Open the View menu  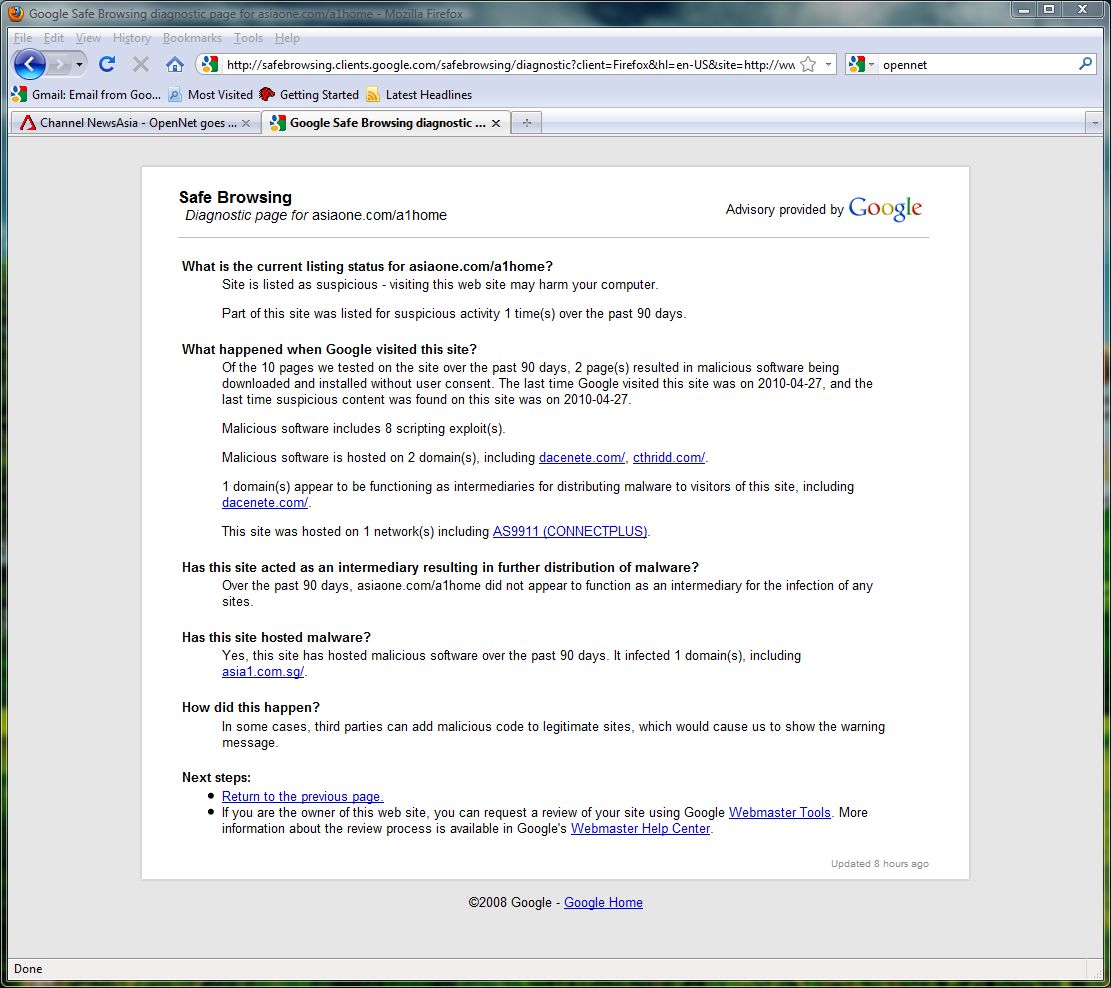point(88,38)
